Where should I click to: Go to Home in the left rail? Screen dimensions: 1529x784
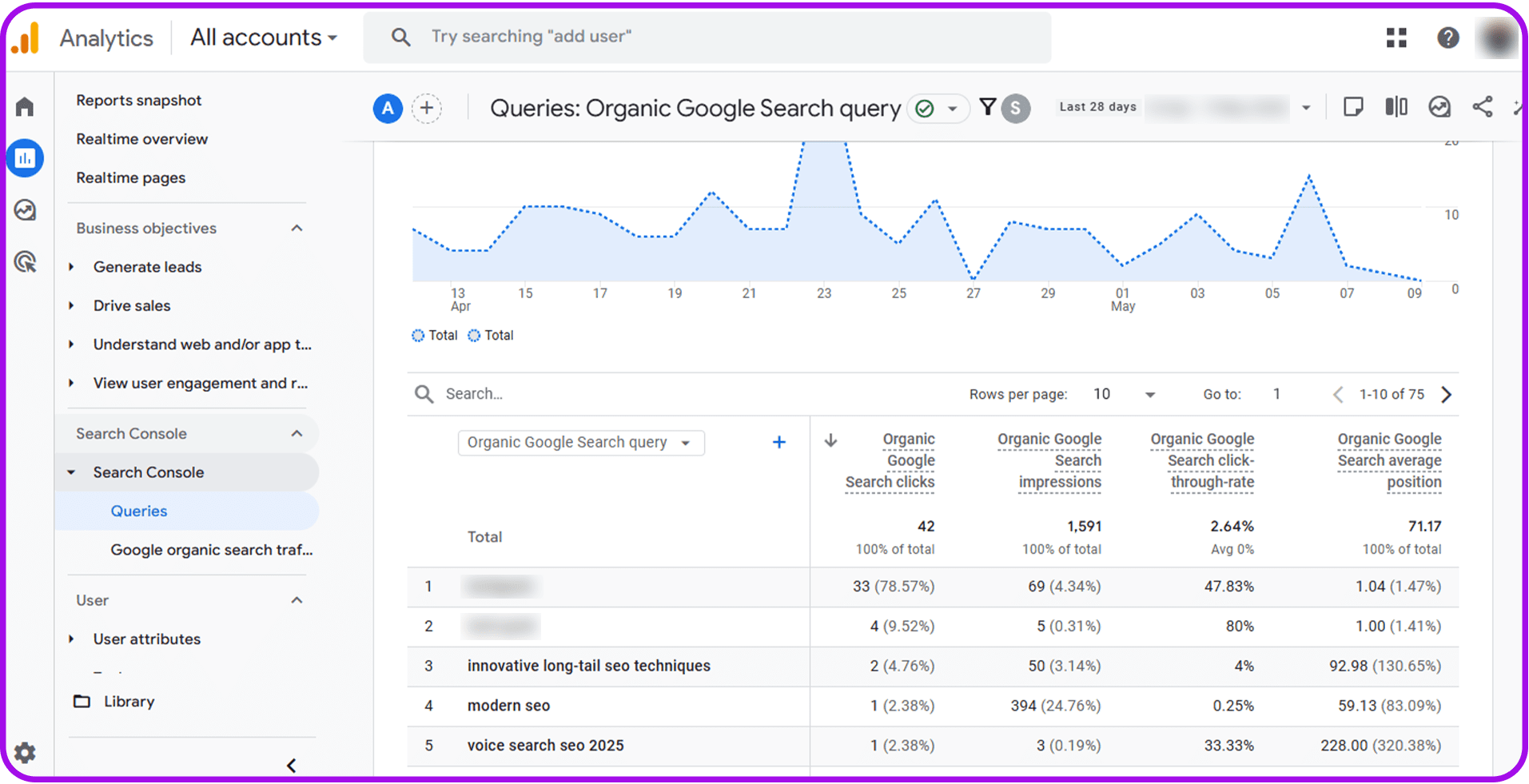[25, 106]
